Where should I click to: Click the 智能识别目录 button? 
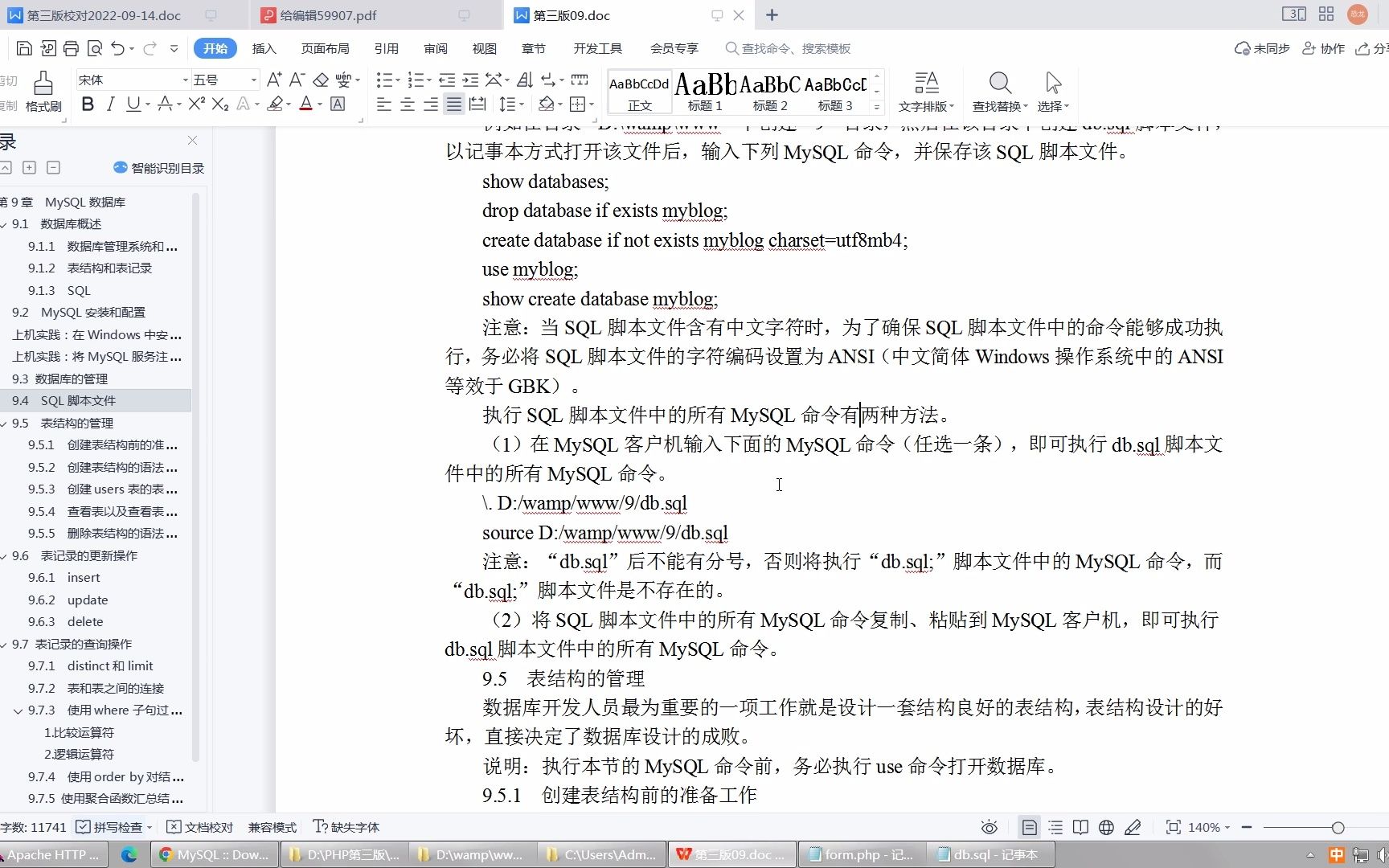pos(158,168)
